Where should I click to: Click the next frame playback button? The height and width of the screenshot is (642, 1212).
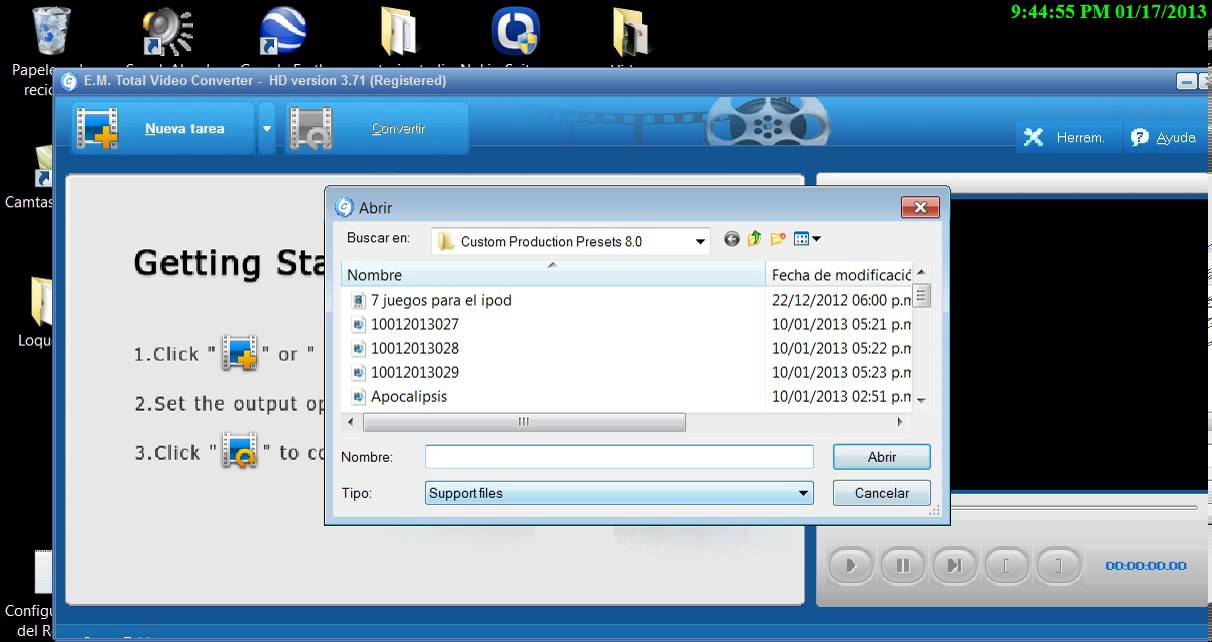(x=955, y=566)
